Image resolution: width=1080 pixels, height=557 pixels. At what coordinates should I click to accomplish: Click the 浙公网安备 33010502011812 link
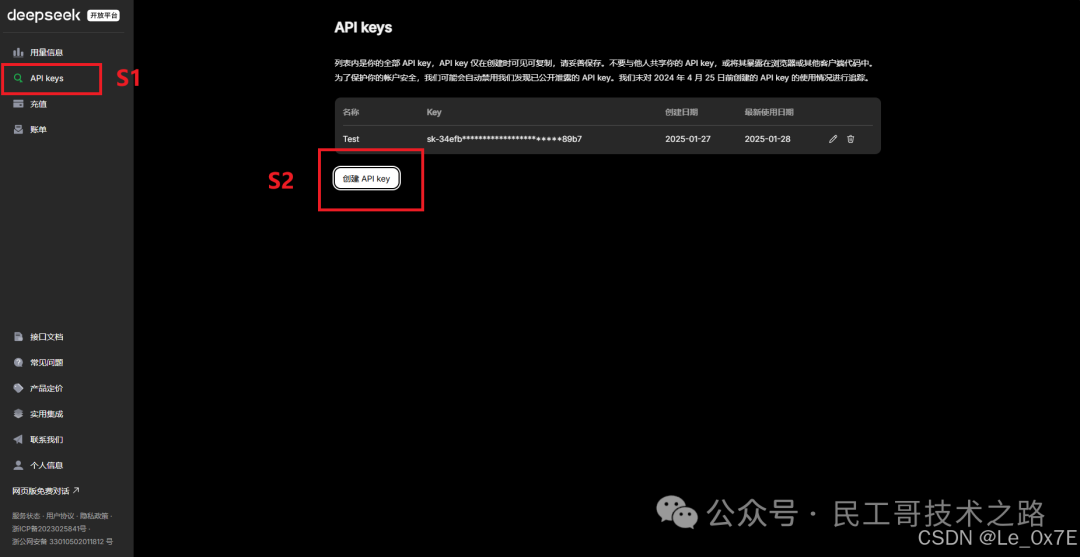pos(62,542)
